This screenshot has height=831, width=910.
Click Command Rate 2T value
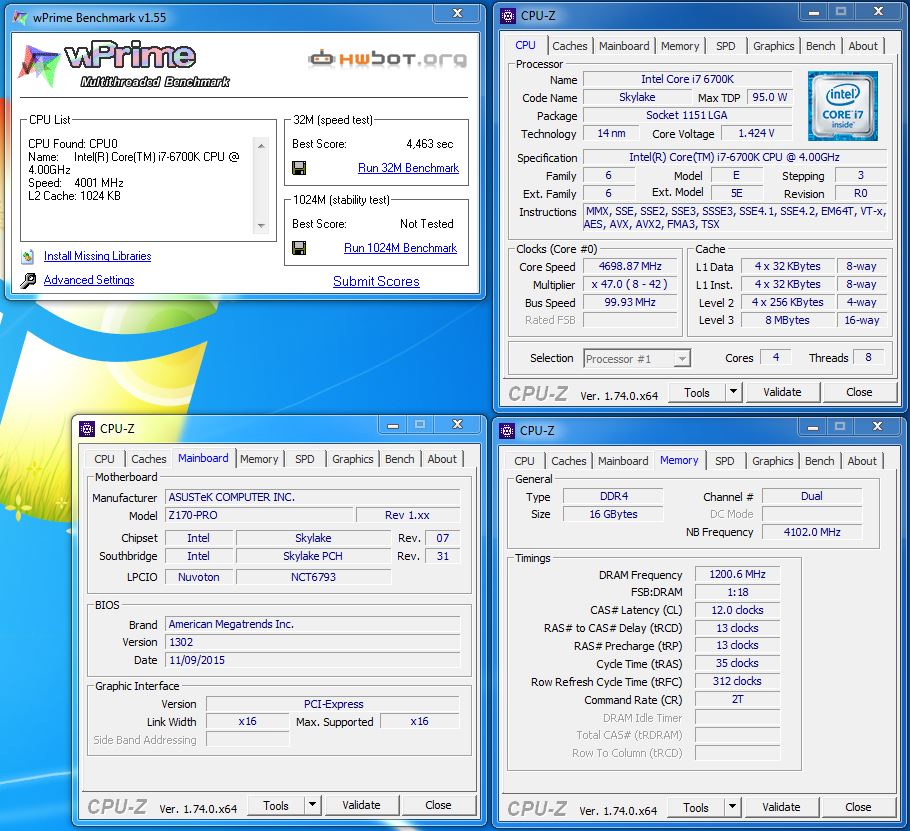point(737,699)
